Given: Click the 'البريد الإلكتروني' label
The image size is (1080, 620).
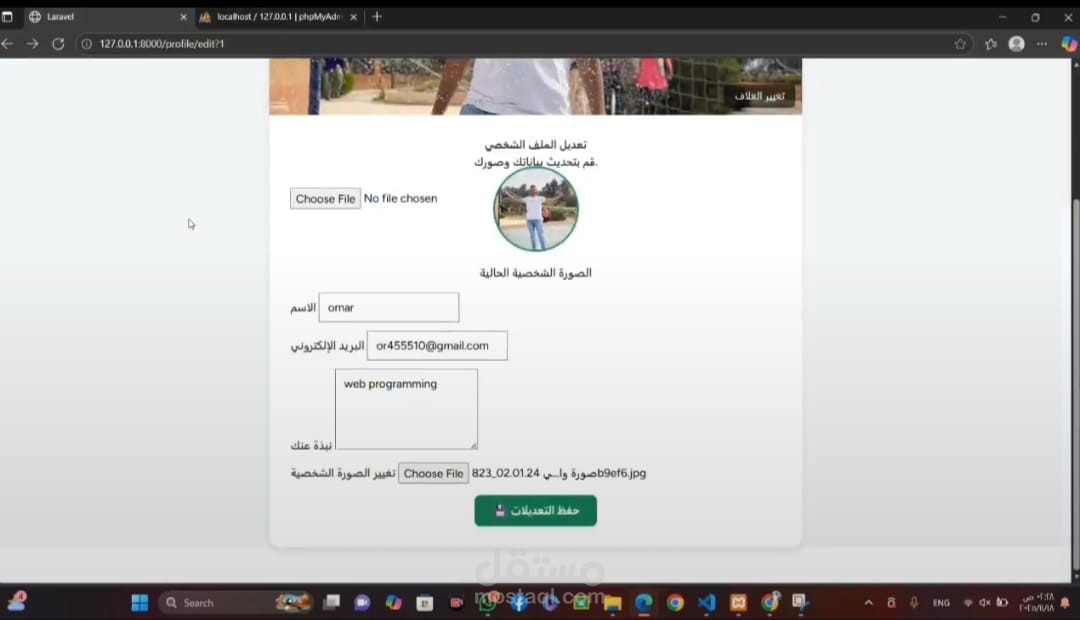Looking at the screenshot, I should coord(327,345).
